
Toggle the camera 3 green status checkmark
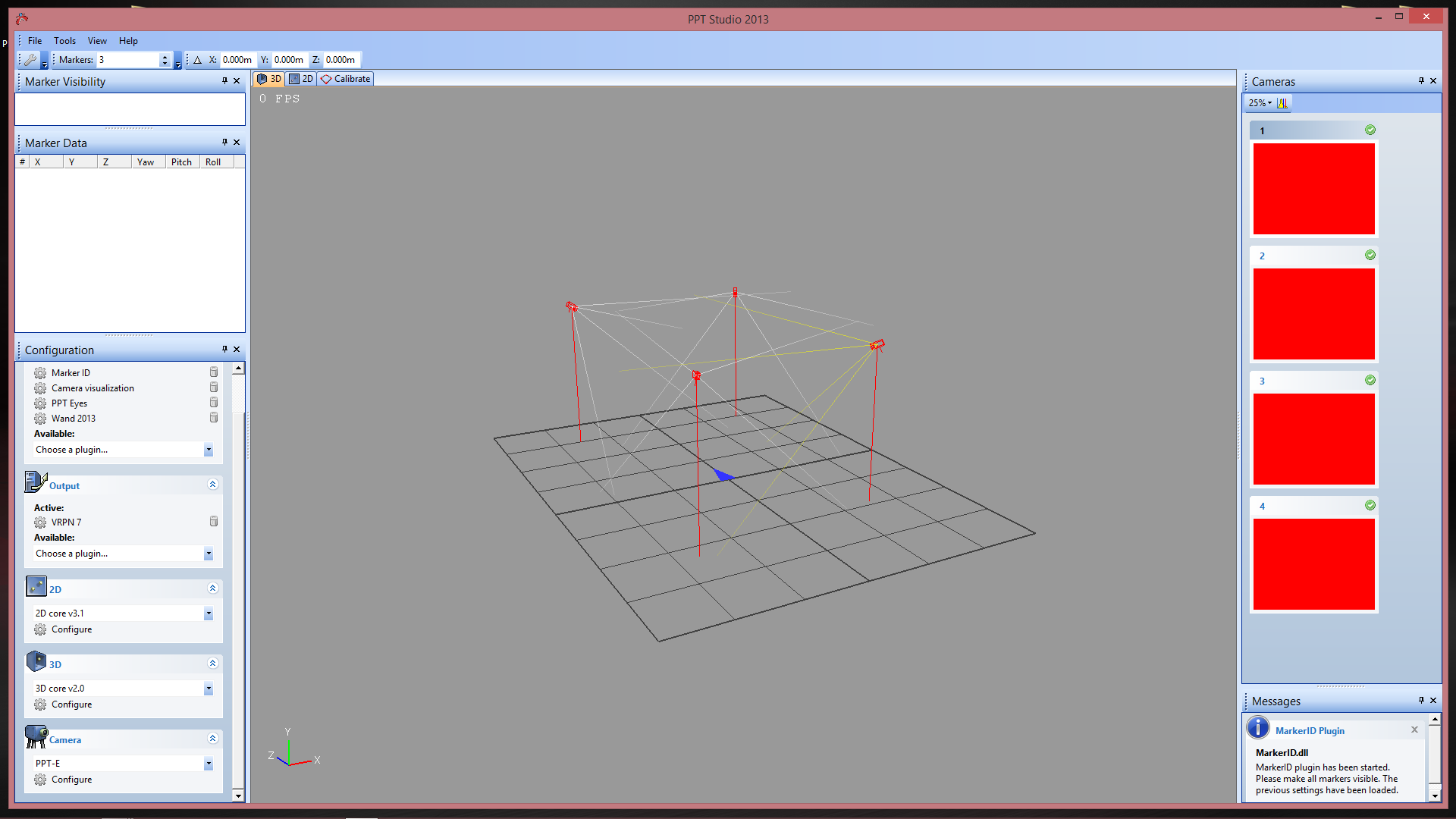tap(1370, 381)
